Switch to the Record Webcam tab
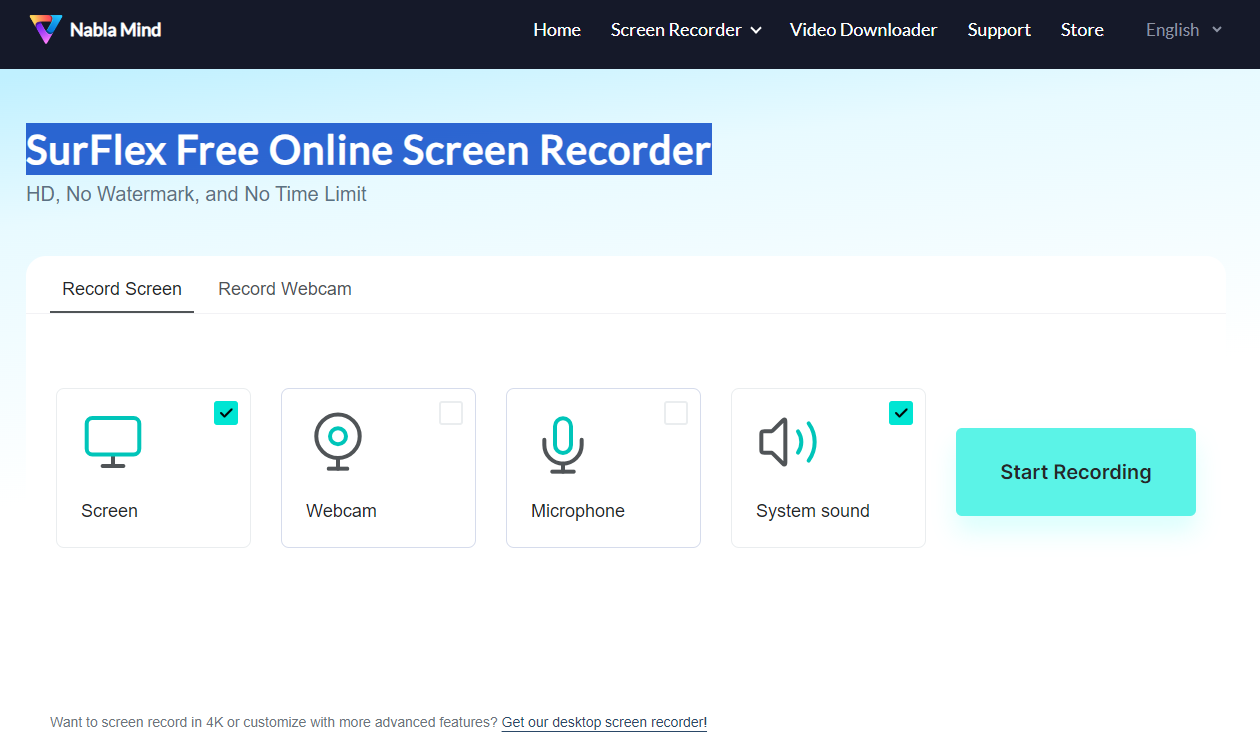 [285, 289]
